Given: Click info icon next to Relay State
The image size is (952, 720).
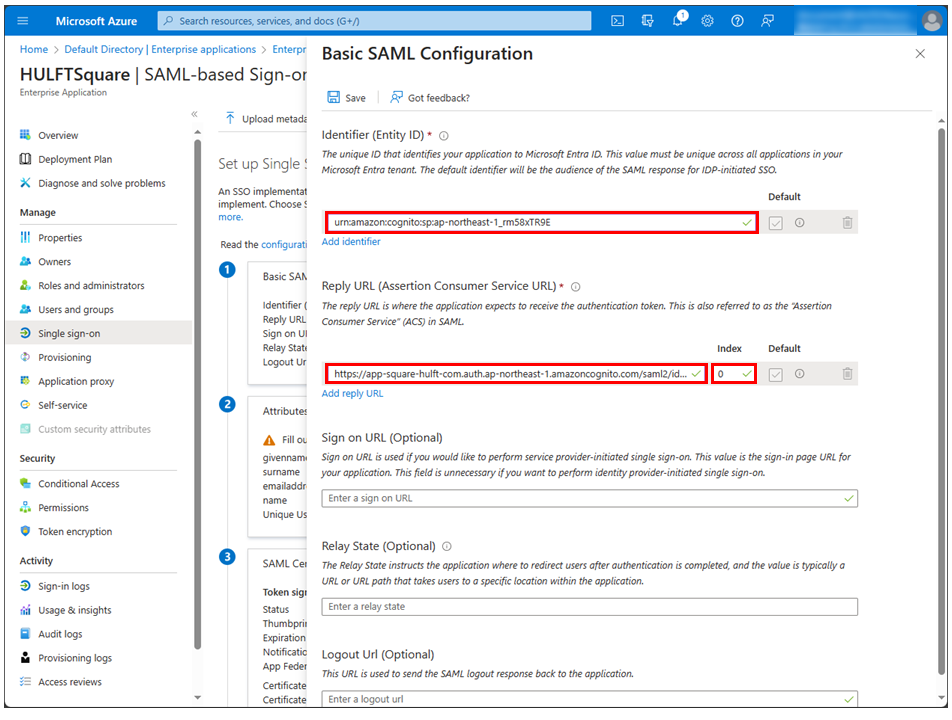Looking at the screenshot, I should [447, 546].
